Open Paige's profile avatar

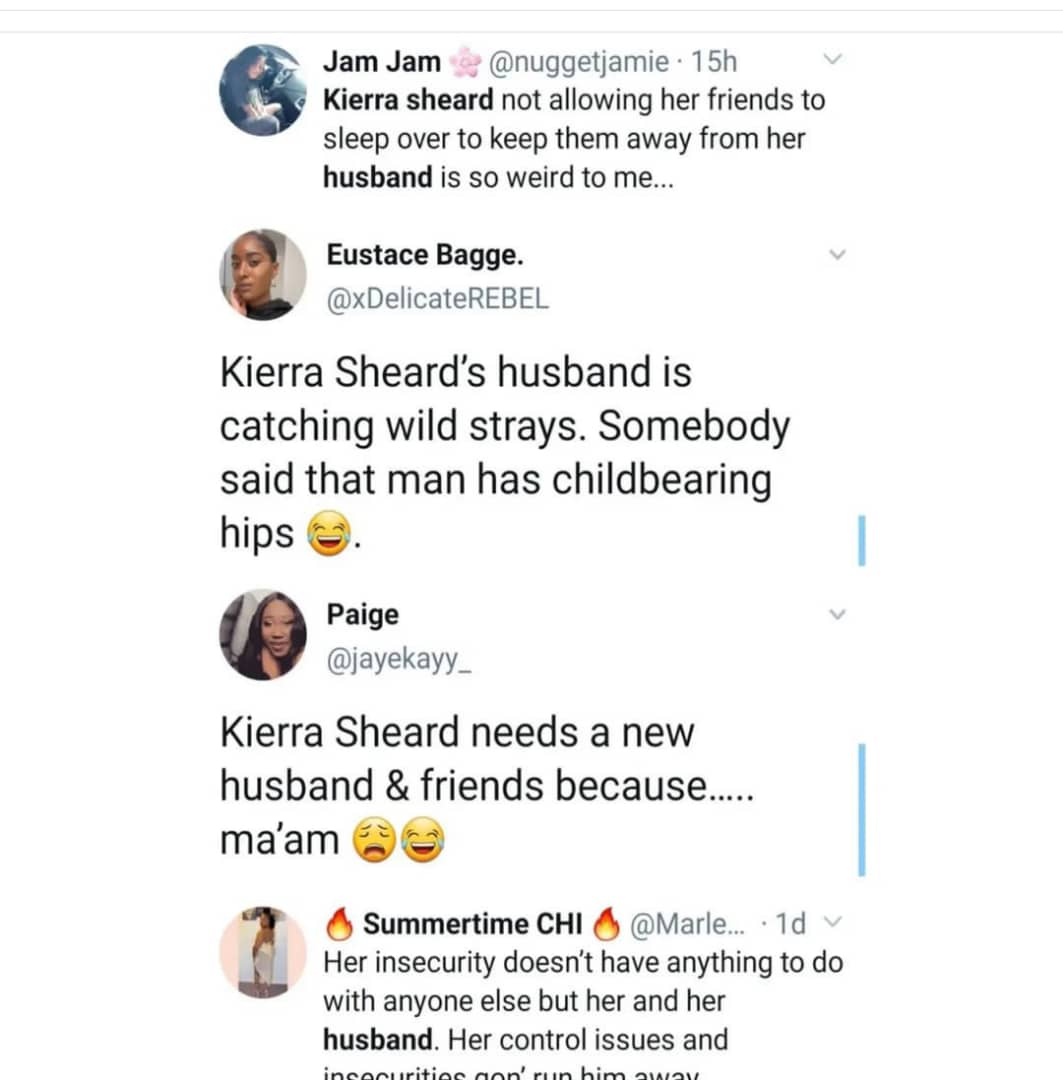tap(262, 634)
